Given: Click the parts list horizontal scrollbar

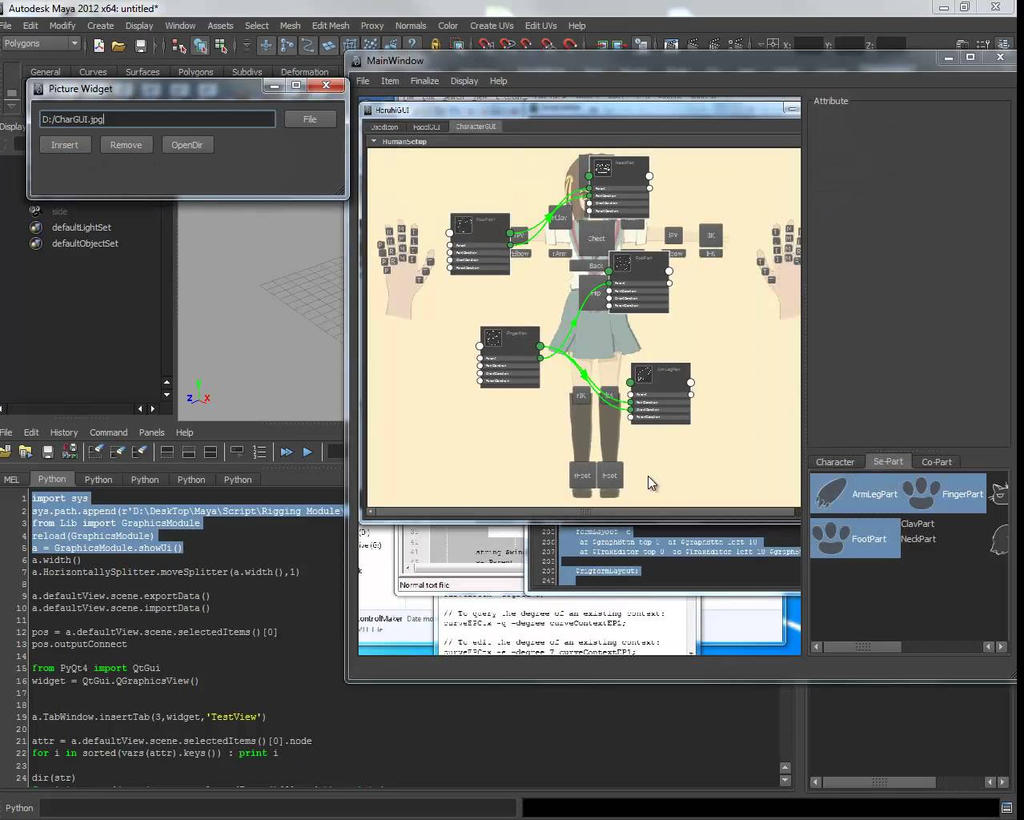Looking at the screenshot, I should pos(908,646).
